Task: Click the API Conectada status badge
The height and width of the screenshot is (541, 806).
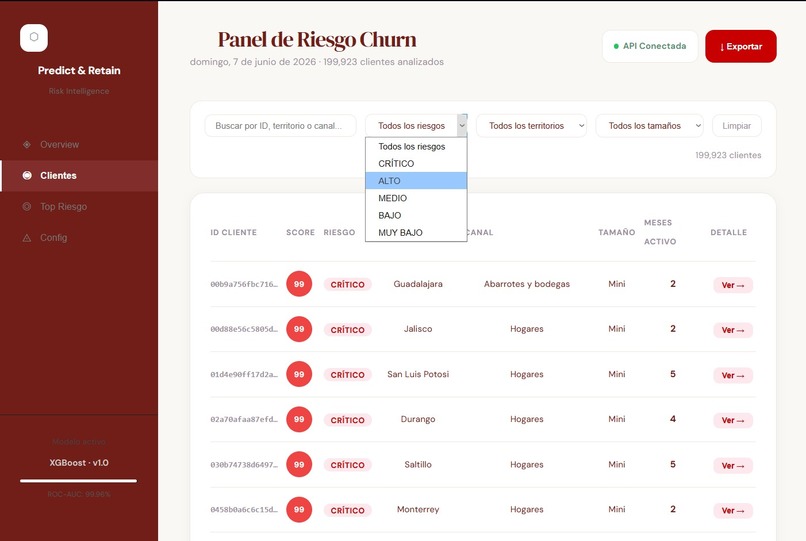Action: pos(650,46)
